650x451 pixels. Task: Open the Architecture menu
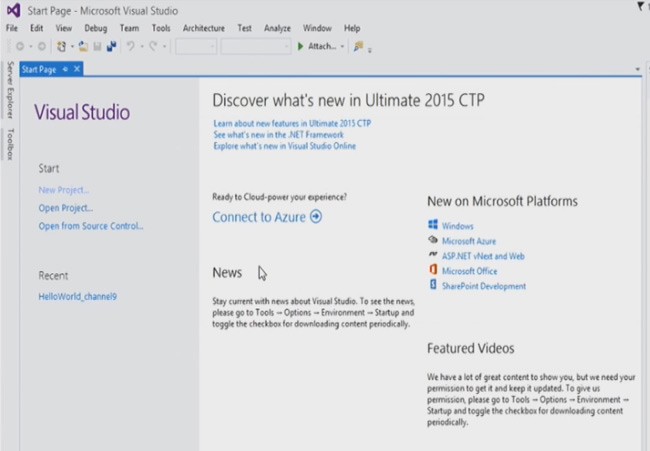[204, 28]
